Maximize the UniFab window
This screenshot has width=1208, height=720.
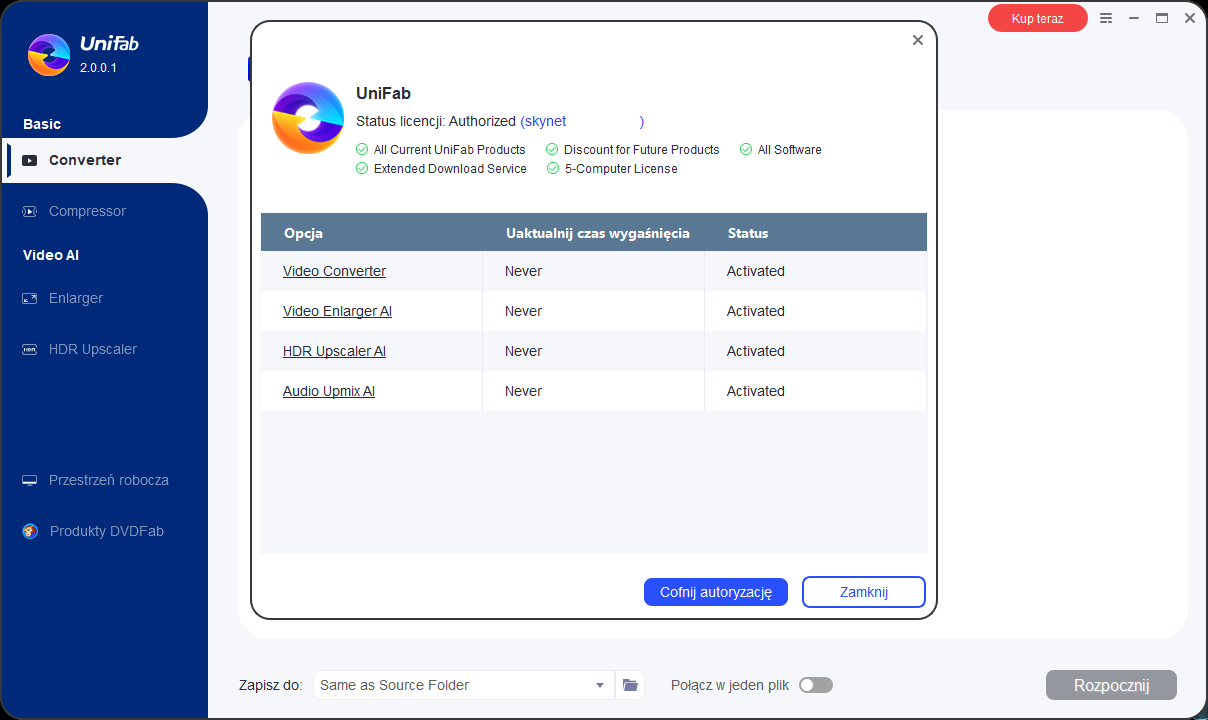tap(1162, 18)
